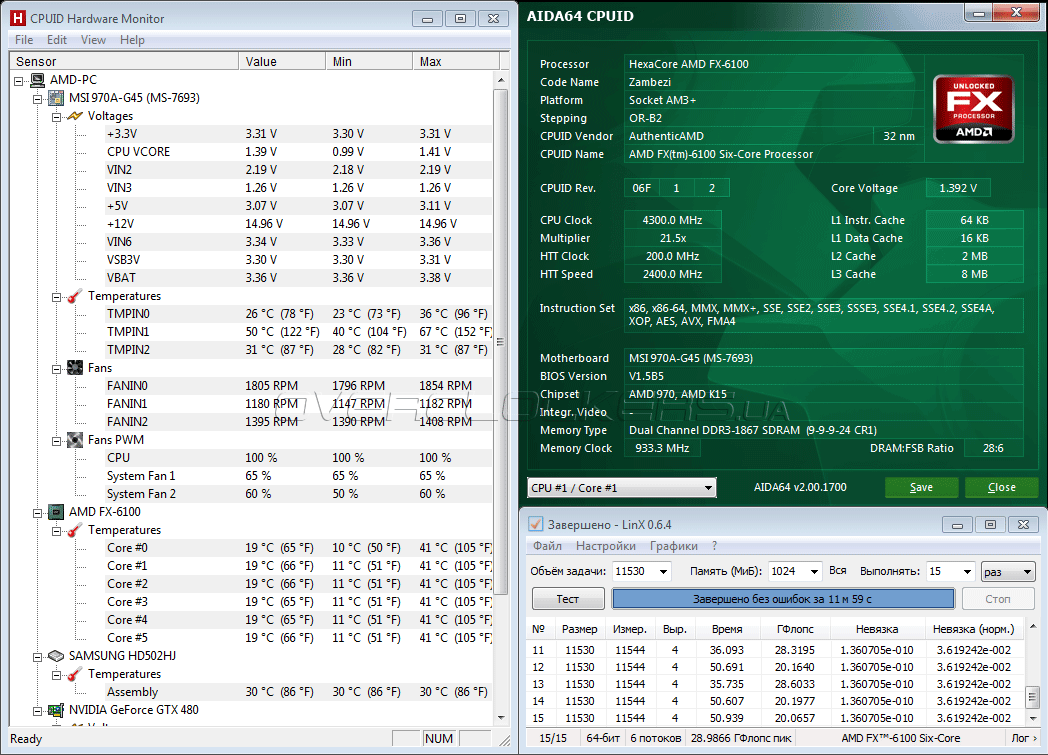Click the AMD FX processor logo

coord(973,108)
